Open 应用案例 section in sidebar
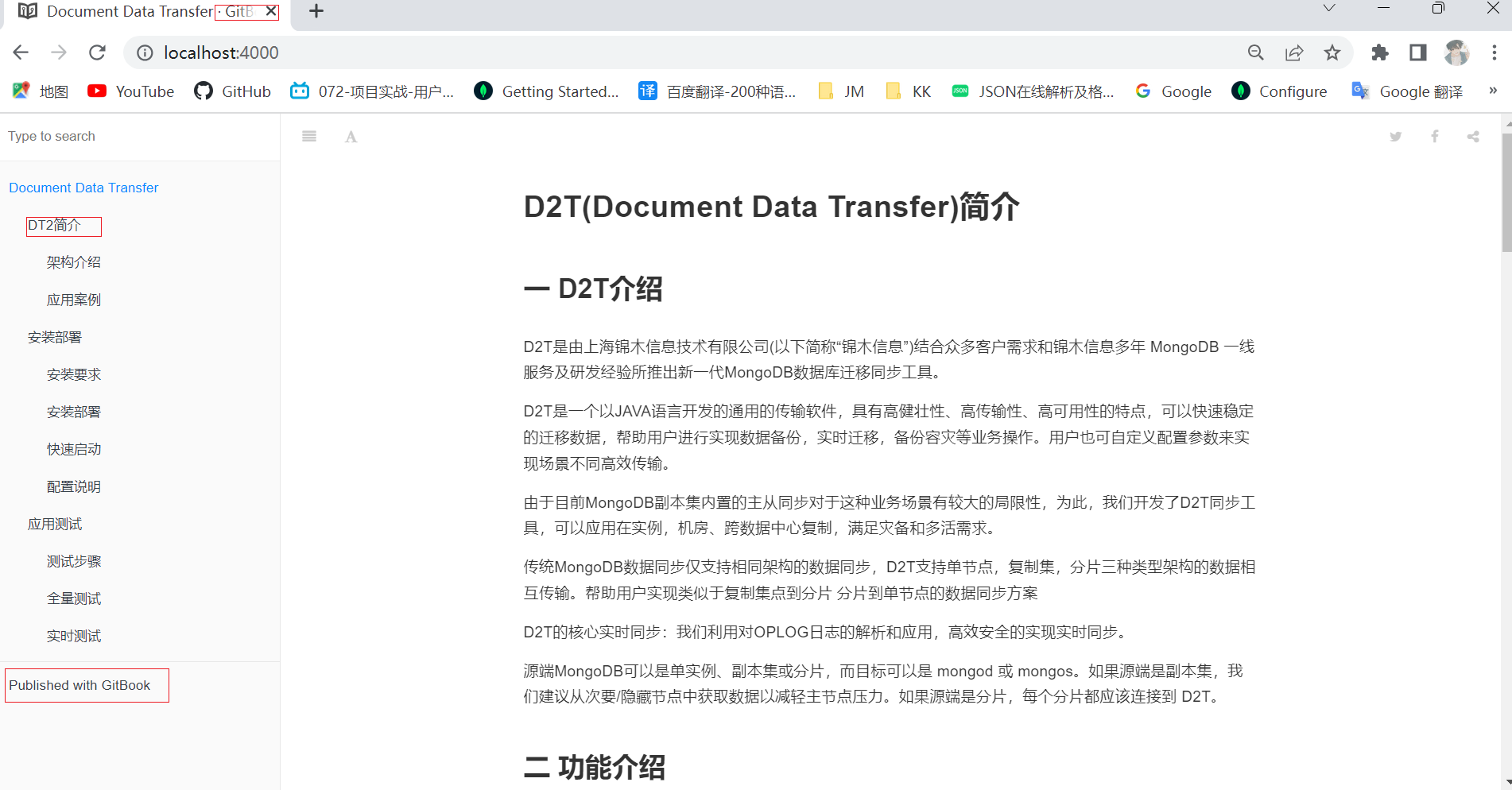1512x790 pixels. click(74, 300)
